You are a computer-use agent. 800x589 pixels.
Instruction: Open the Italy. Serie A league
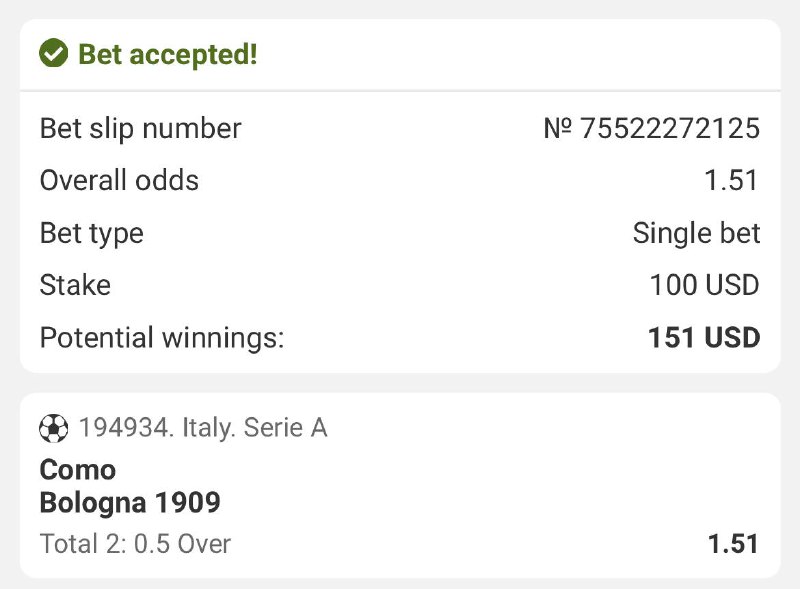point(254,428)
